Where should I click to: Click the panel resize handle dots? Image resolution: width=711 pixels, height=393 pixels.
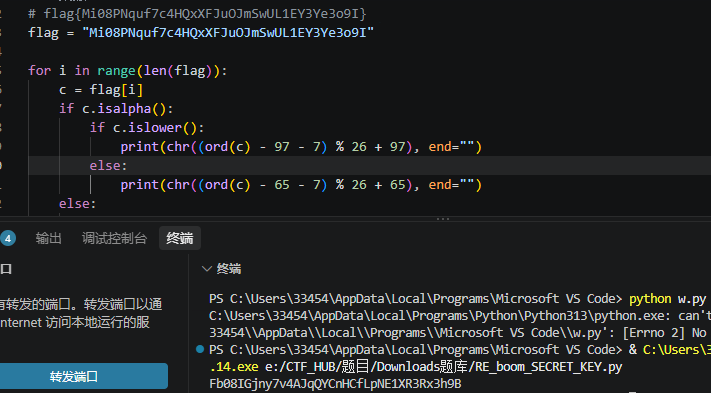tap(443, 219)
